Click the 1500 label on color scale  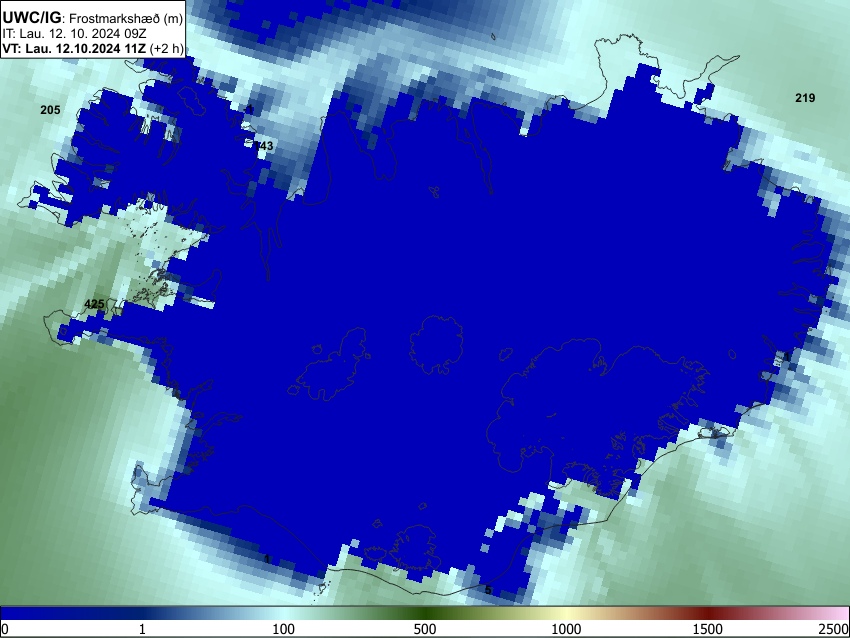[708, 629]
